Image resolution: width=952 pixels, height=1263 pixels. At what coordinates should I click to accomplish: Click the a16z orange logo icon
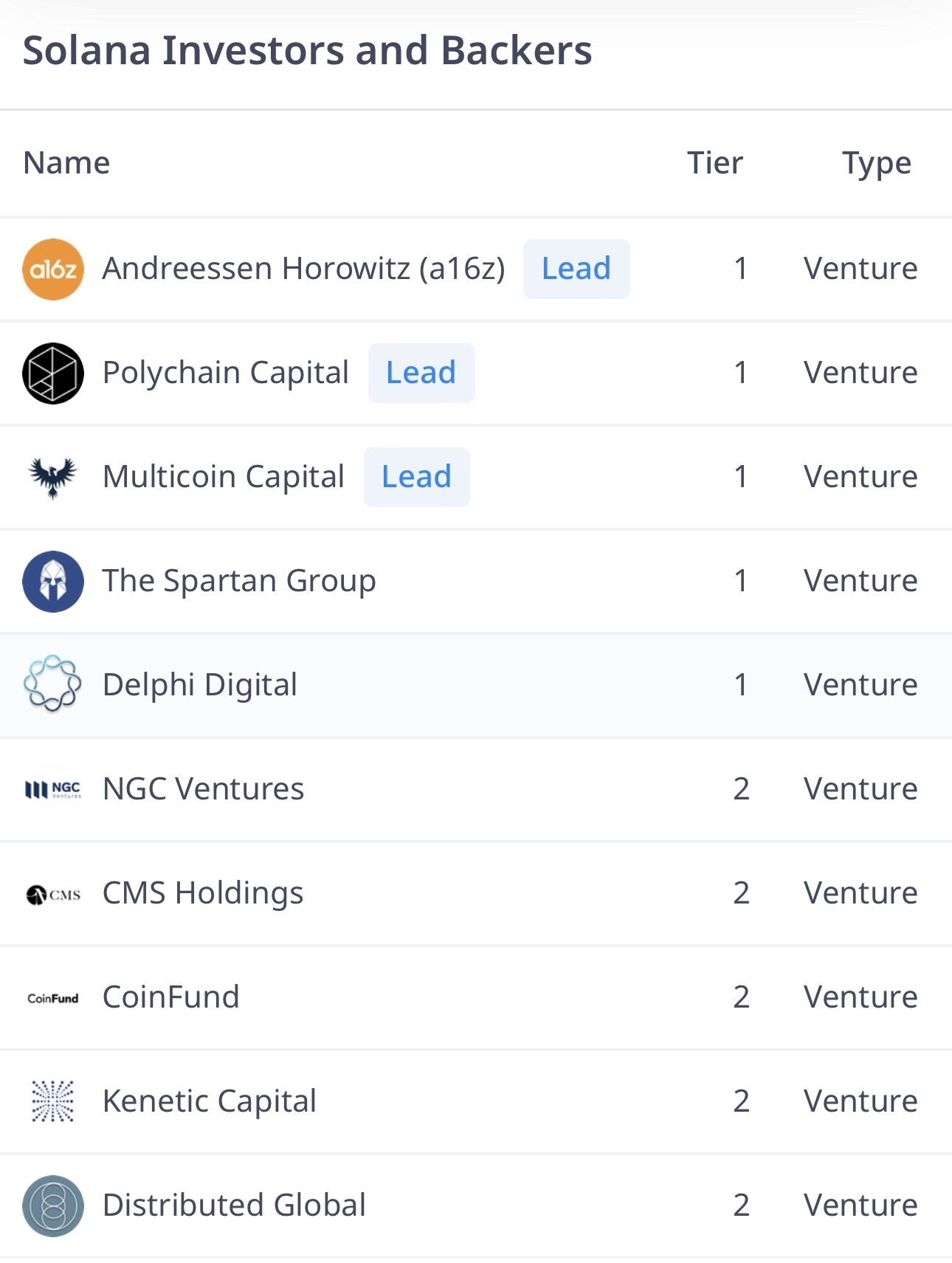[53, 269]
